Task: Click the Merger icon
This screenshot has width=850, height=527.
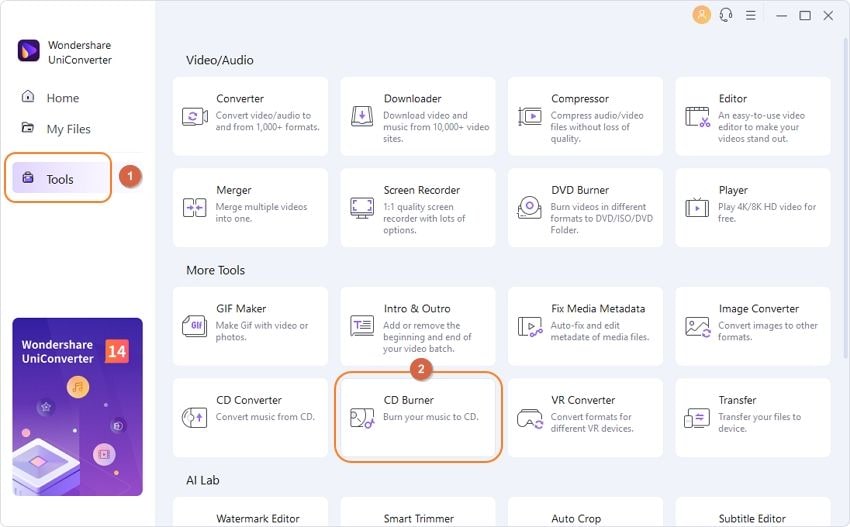Action: [195, 208]
